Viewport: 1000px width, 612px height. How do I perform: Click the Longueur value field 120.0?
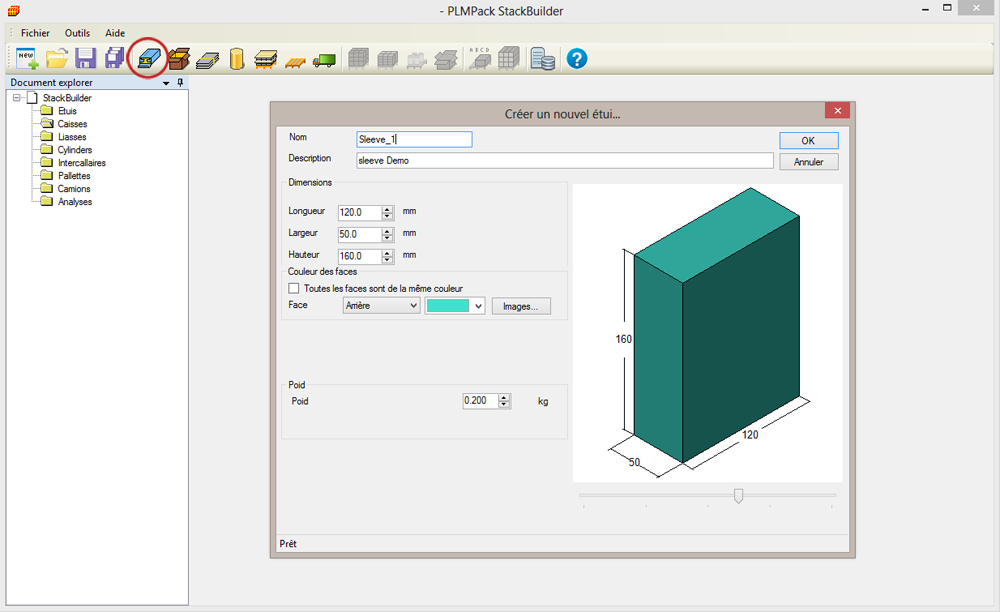(x=360, y=212)
